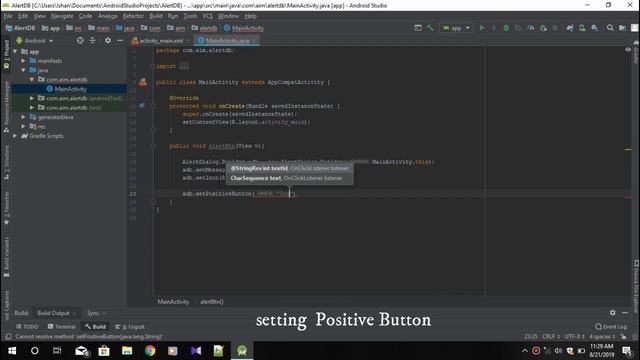Toggle Build Variants sidebar tab
The image size is (640, 360).
click(x=6, y=256)
